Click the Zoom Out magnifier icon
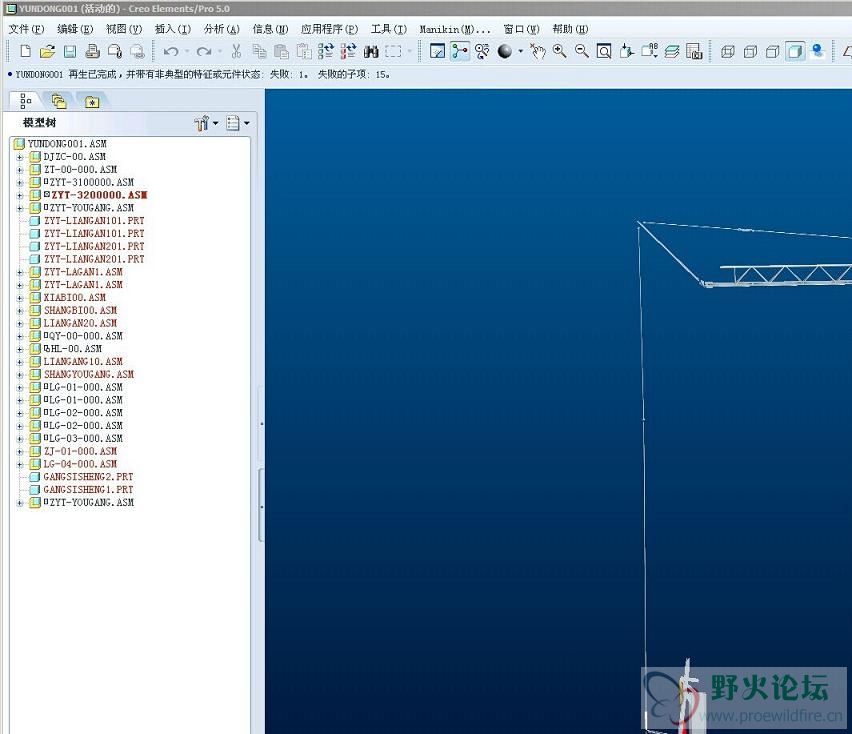This screenshot has width=852, height=734. (x=582, y=51)
